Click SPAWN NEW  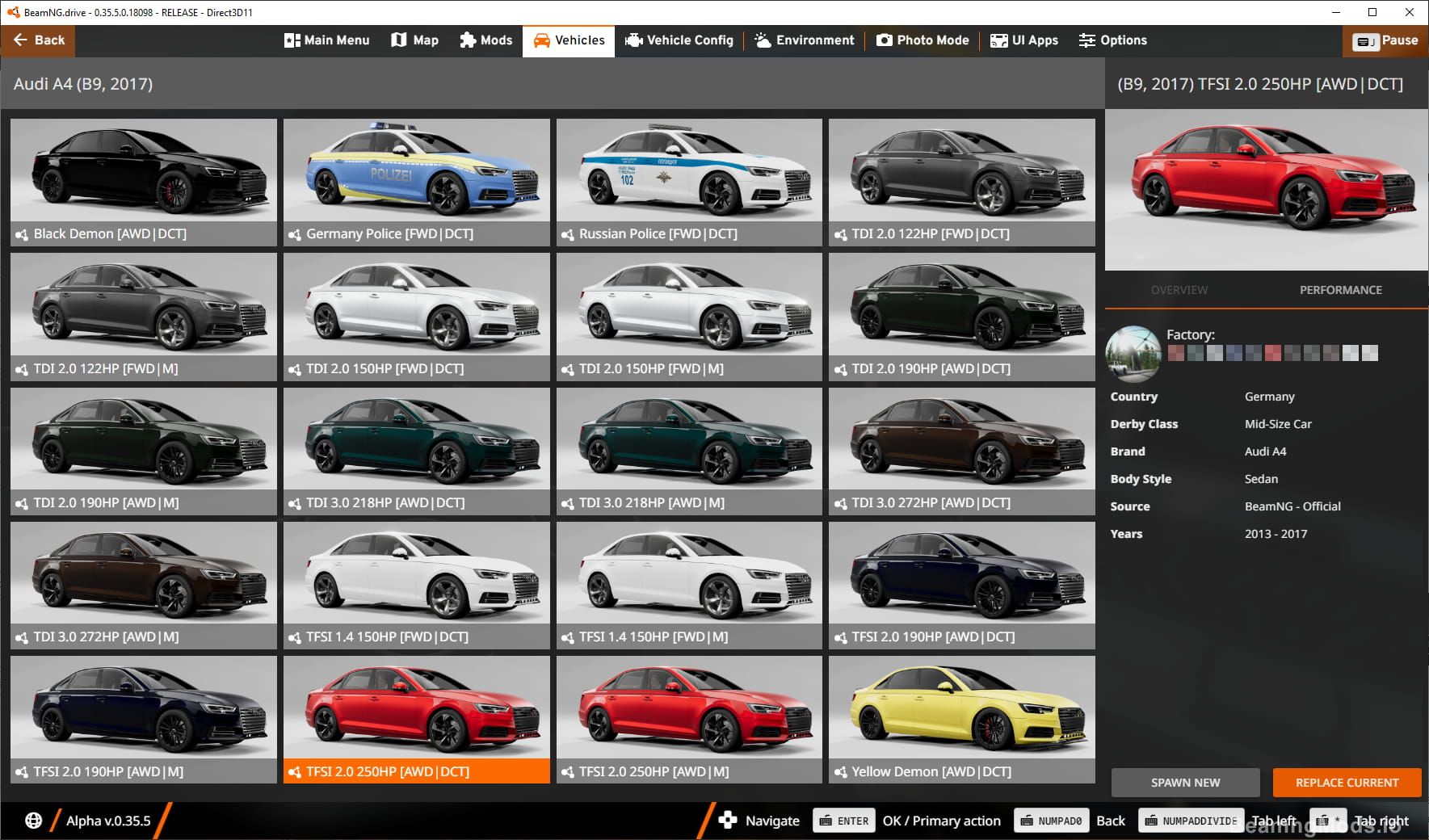click(1185, 783)
